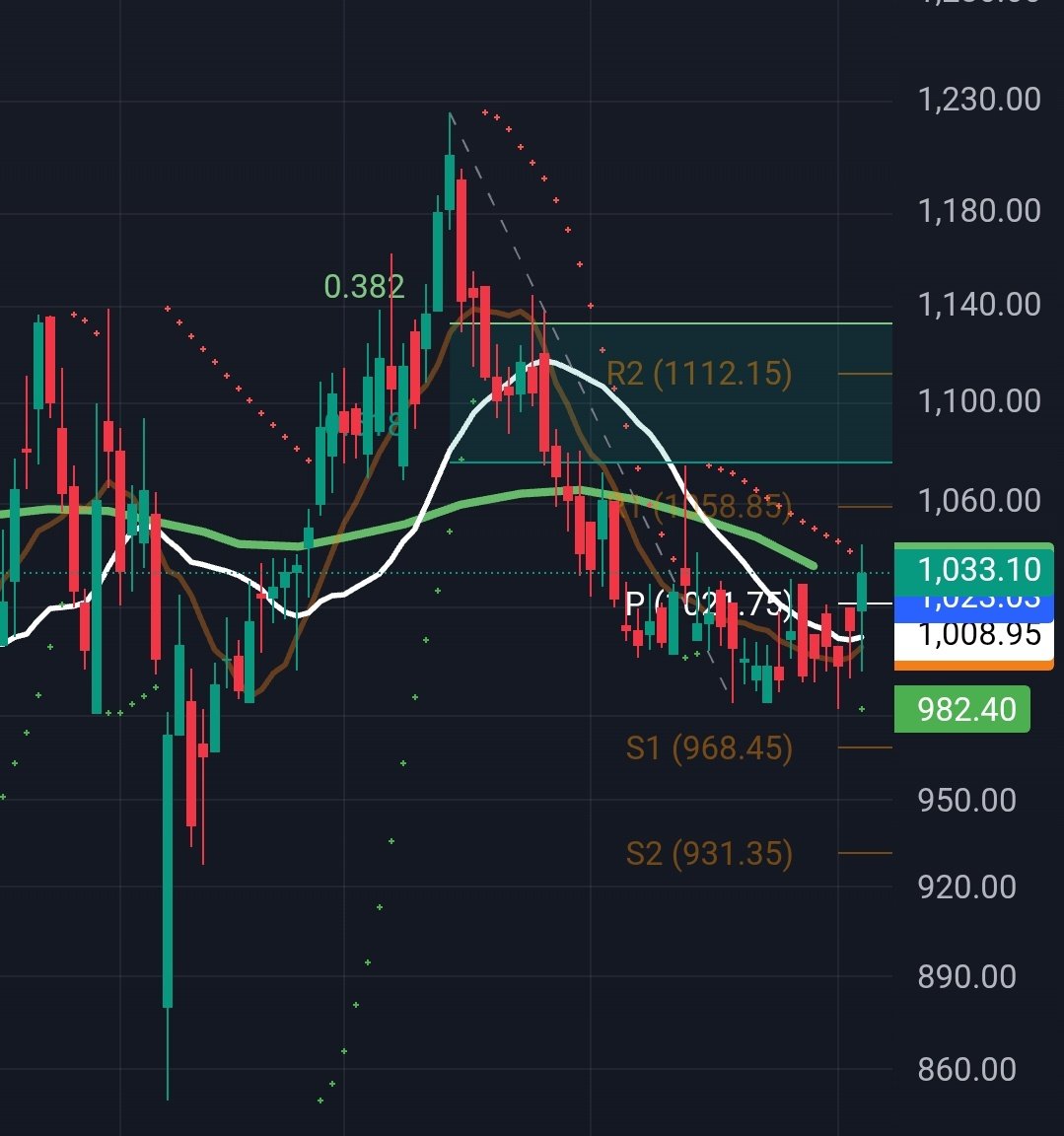Screen dimensions: 1064x1136
Task: Select the gray dashed trend line
Action: pyautogui.click(x=586, y=400)
